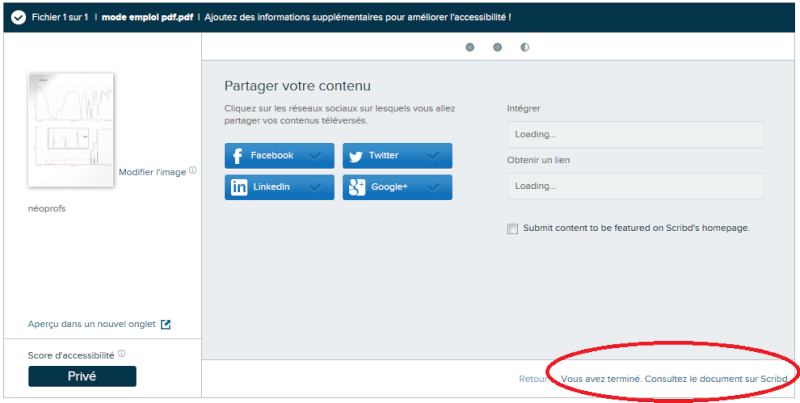Click the Intégrer embed code field

point(636,135)
